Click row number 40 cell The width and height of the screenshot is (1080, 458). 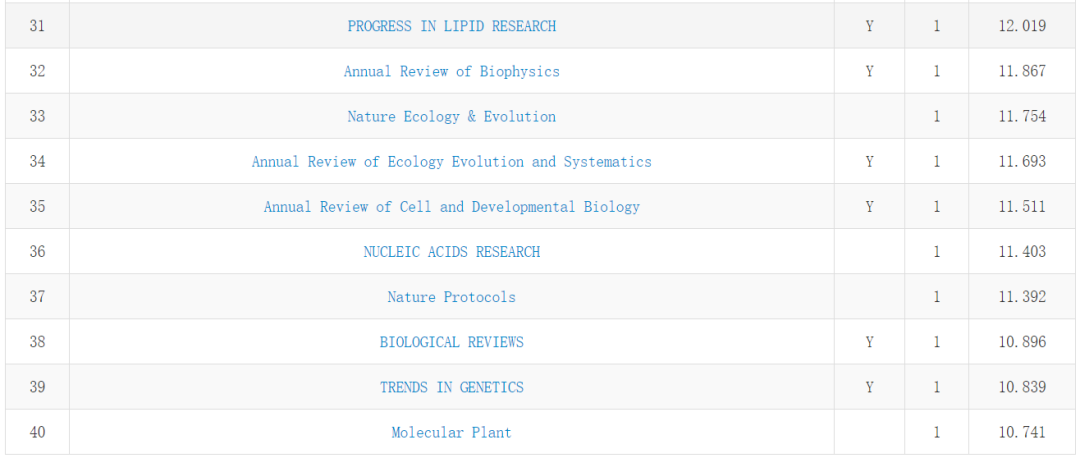click(x=37, y=433)
